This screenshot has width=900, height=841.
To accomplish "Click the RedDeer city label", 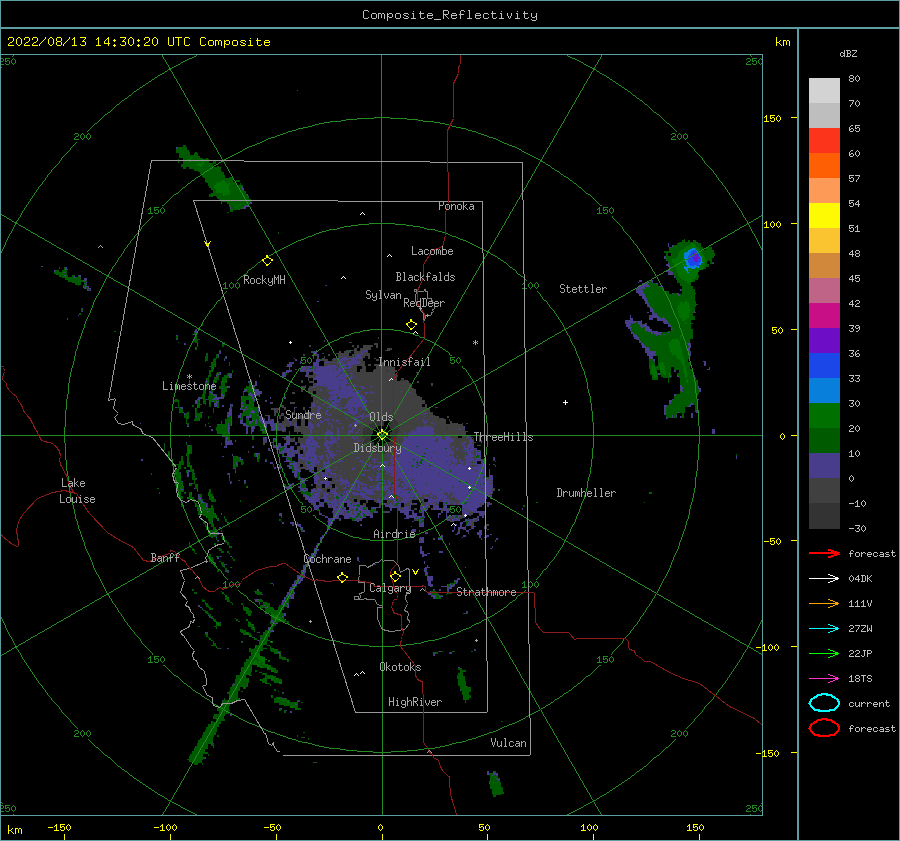I will 424,303.
